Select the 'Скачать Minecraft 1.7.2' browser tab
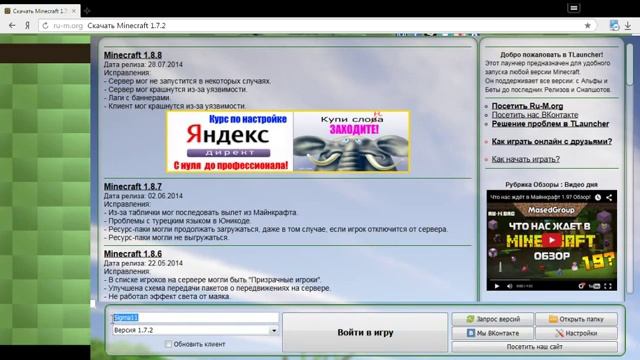 click(40, 11)
